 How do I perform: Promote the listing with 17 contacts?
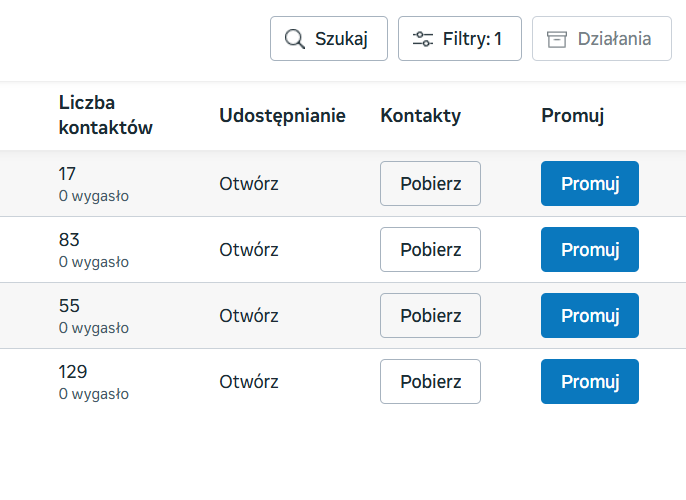point(590,184)
